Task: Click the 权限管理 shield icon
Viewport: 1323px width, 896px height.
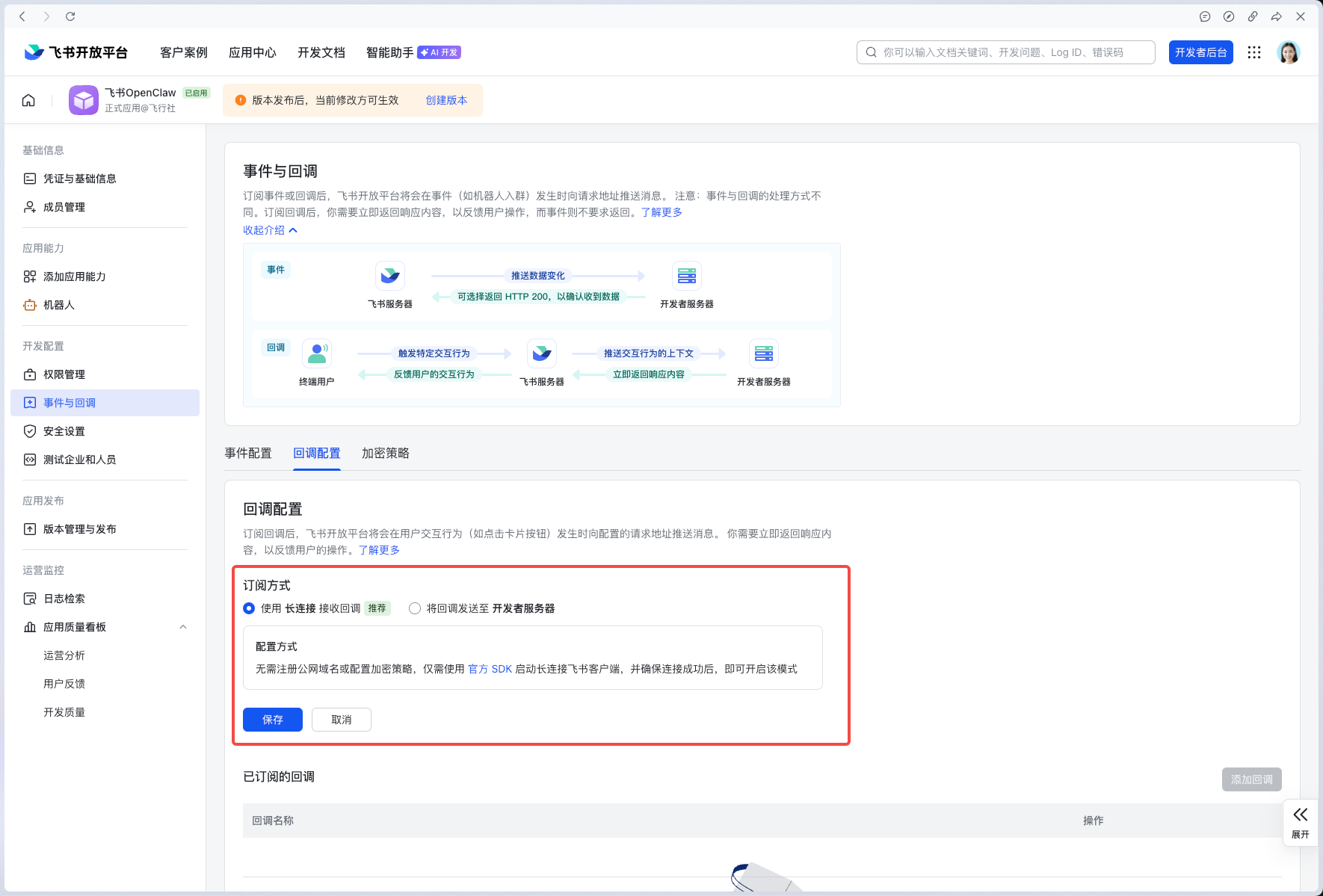Action: (29, 374)
